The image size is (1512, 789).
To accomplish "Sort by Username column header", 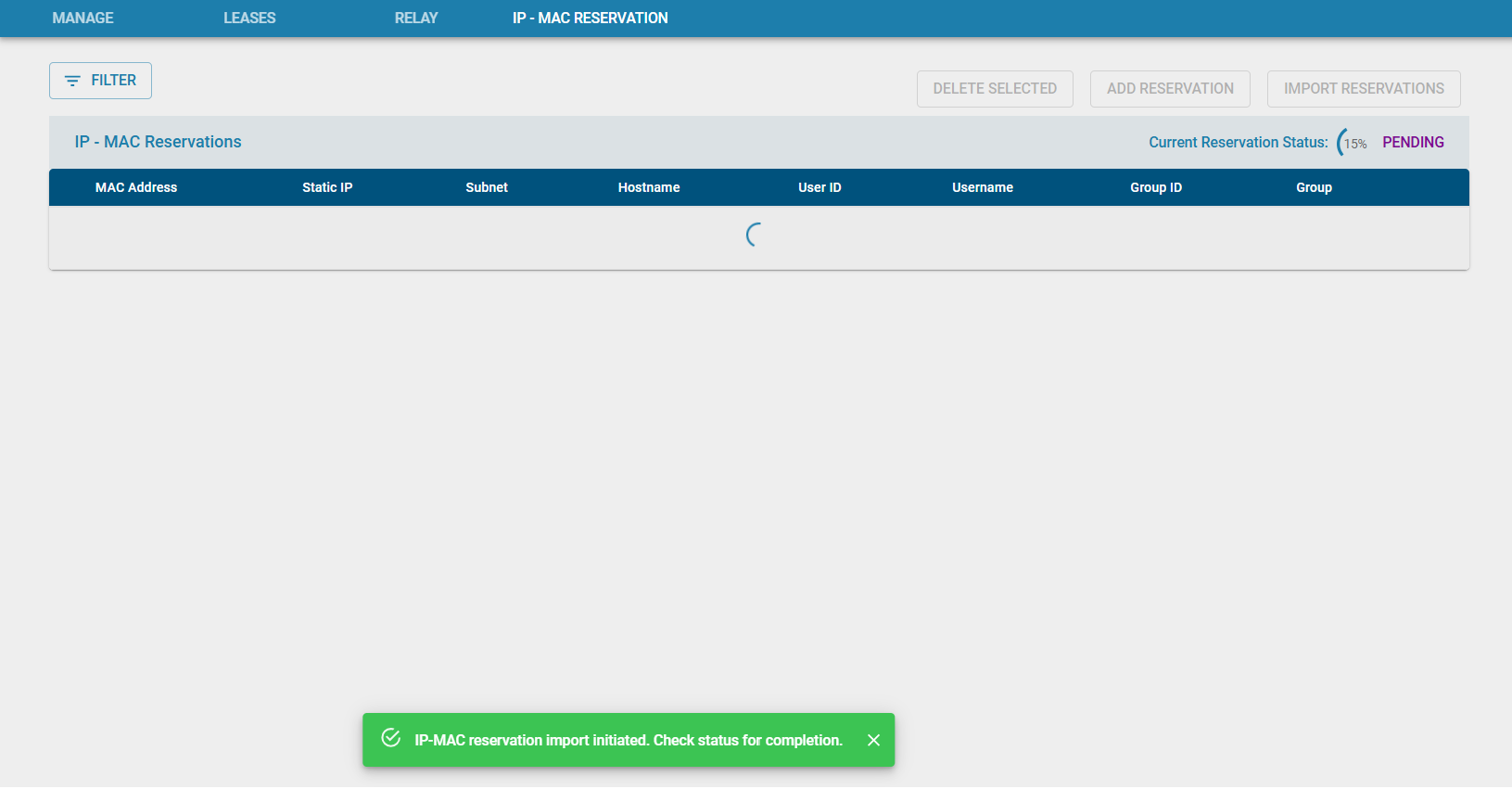I will pyautogui.click(x=983, y=187).
